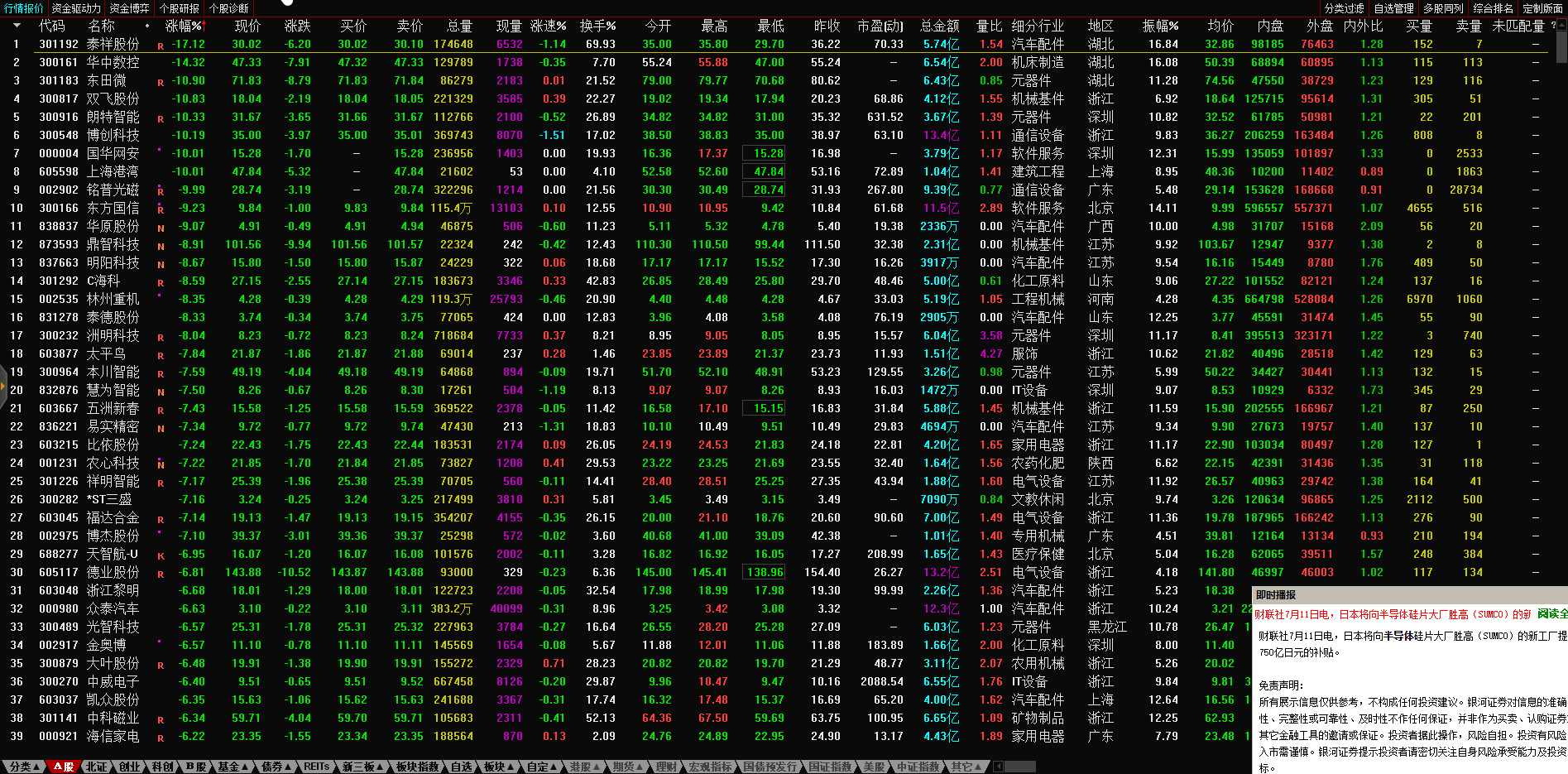Select the 东方国信 stock name
The height and width of the screenshot is (774, 1568).
pos(113,208)
